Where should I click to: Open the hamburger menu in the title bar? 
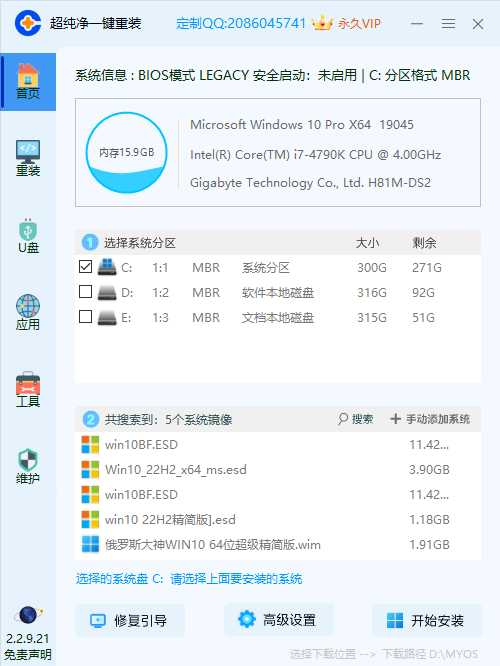(448, 23)
